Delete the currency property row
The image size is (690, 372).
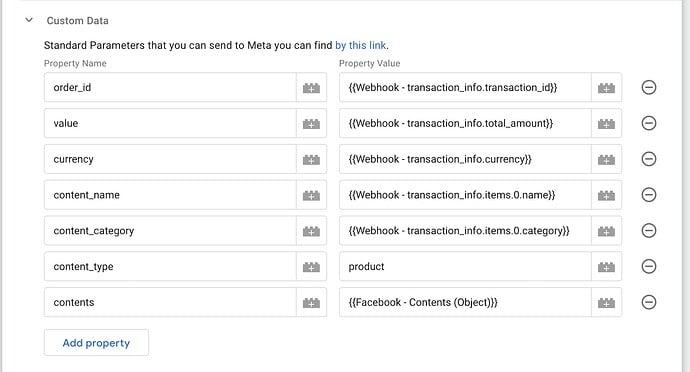point(649,159)
